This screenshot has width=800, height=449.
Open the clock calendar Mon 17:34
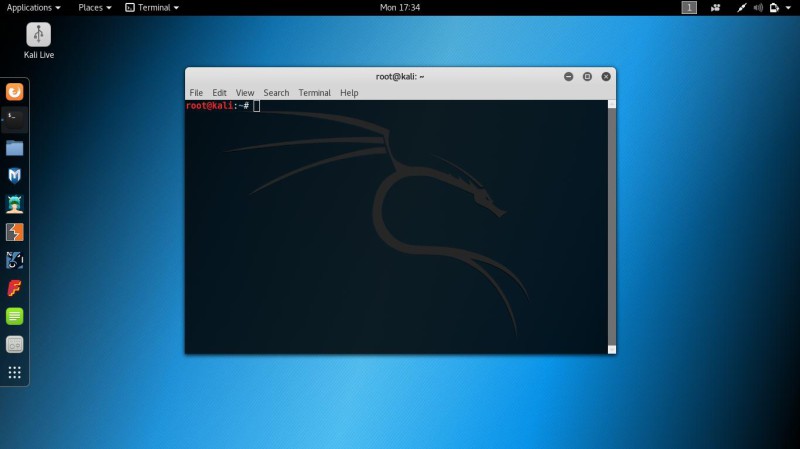[400, 8]
